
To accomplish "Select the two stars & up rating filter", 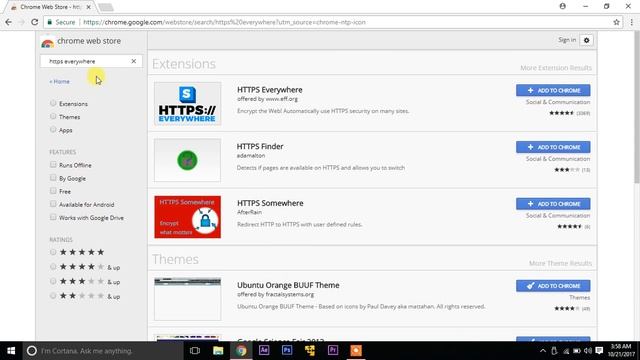I will pos(53,296).
